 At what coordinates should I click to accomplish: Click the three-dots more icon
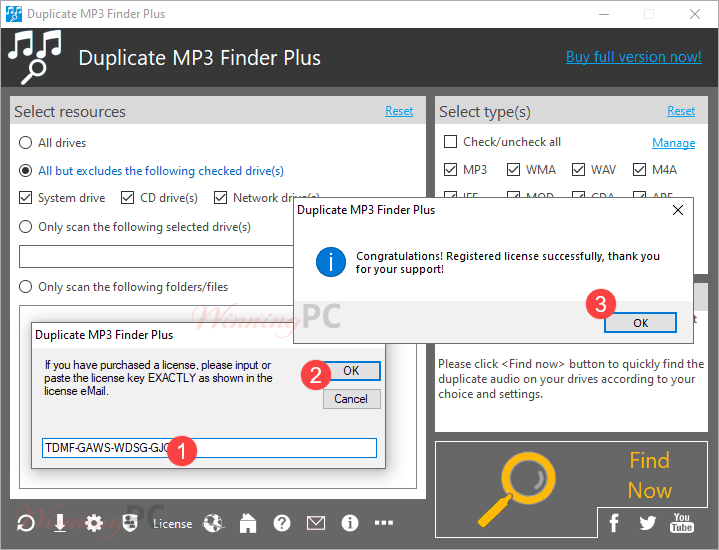[x=384, y=522]
